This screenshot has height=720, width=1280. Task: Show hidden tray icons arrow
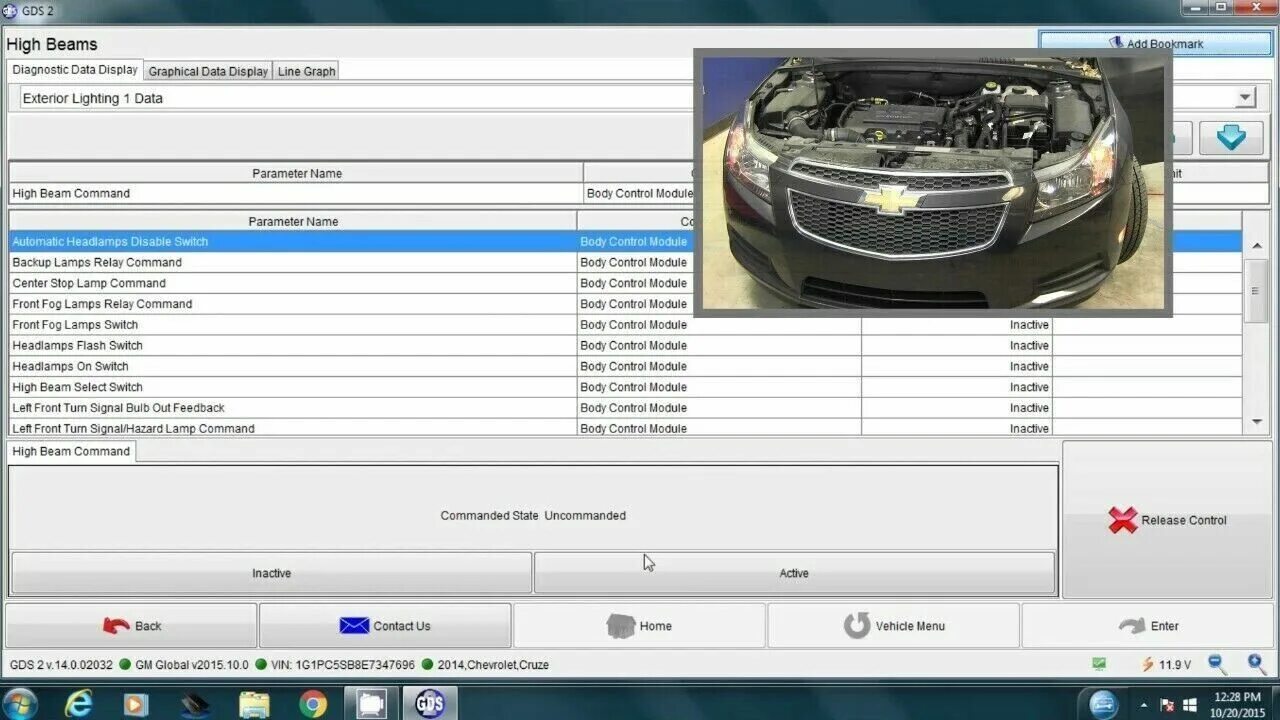click(x=1144, y=705)
